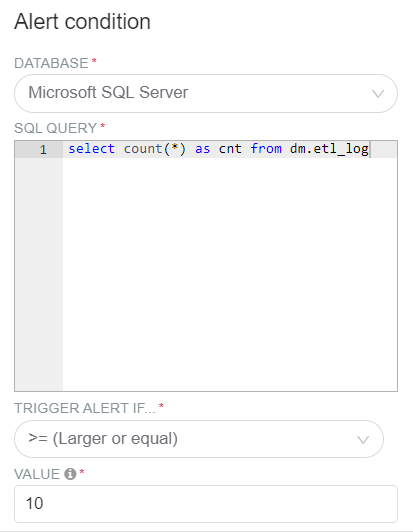The image size is (413, 532).
Task: Click the VALUE info icon
Action: [70, 474]
